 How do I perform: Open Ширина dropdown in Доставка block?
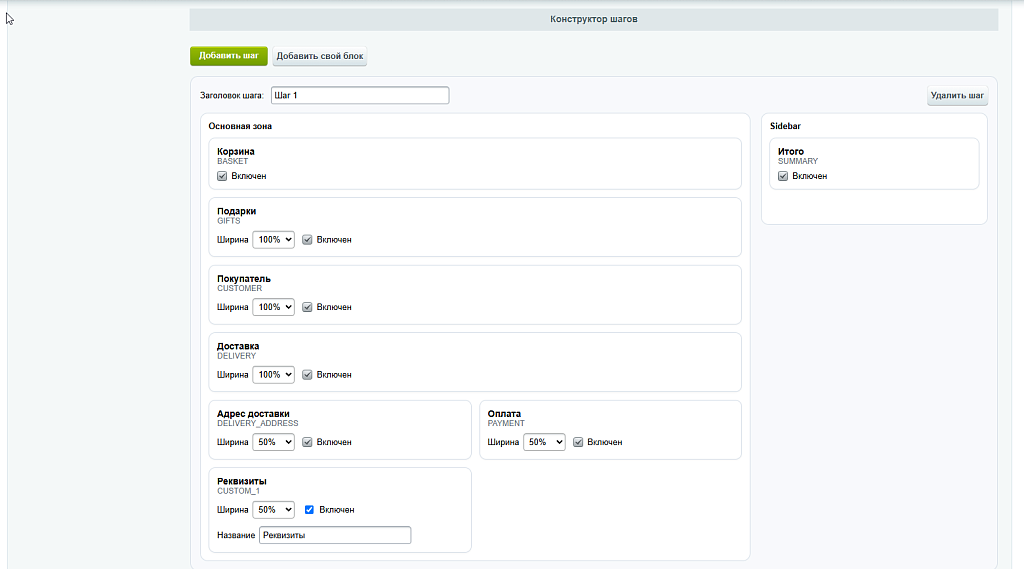[274, 375]
